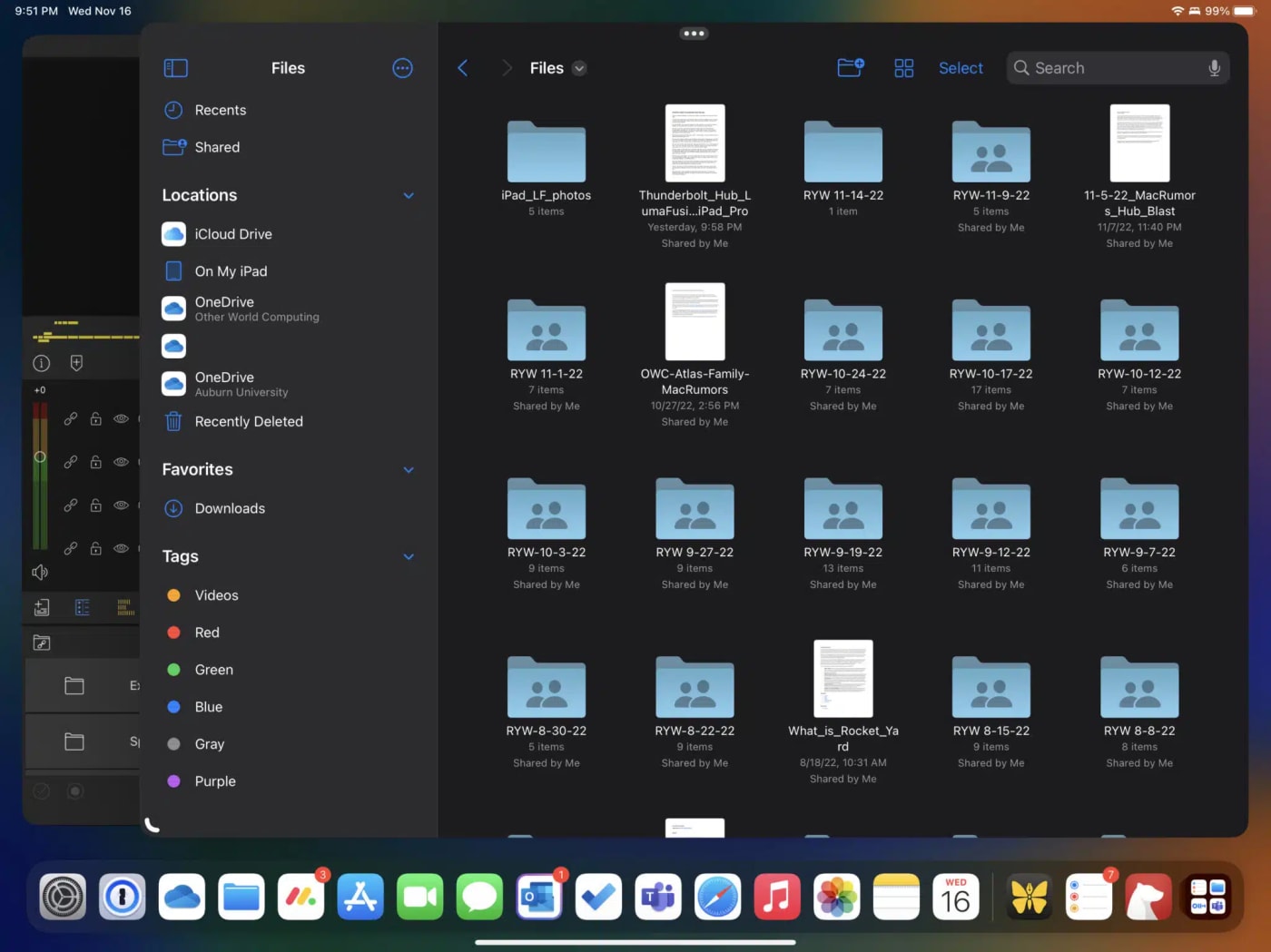Tap the microphone in the Search bar

tap(1214, 67)
